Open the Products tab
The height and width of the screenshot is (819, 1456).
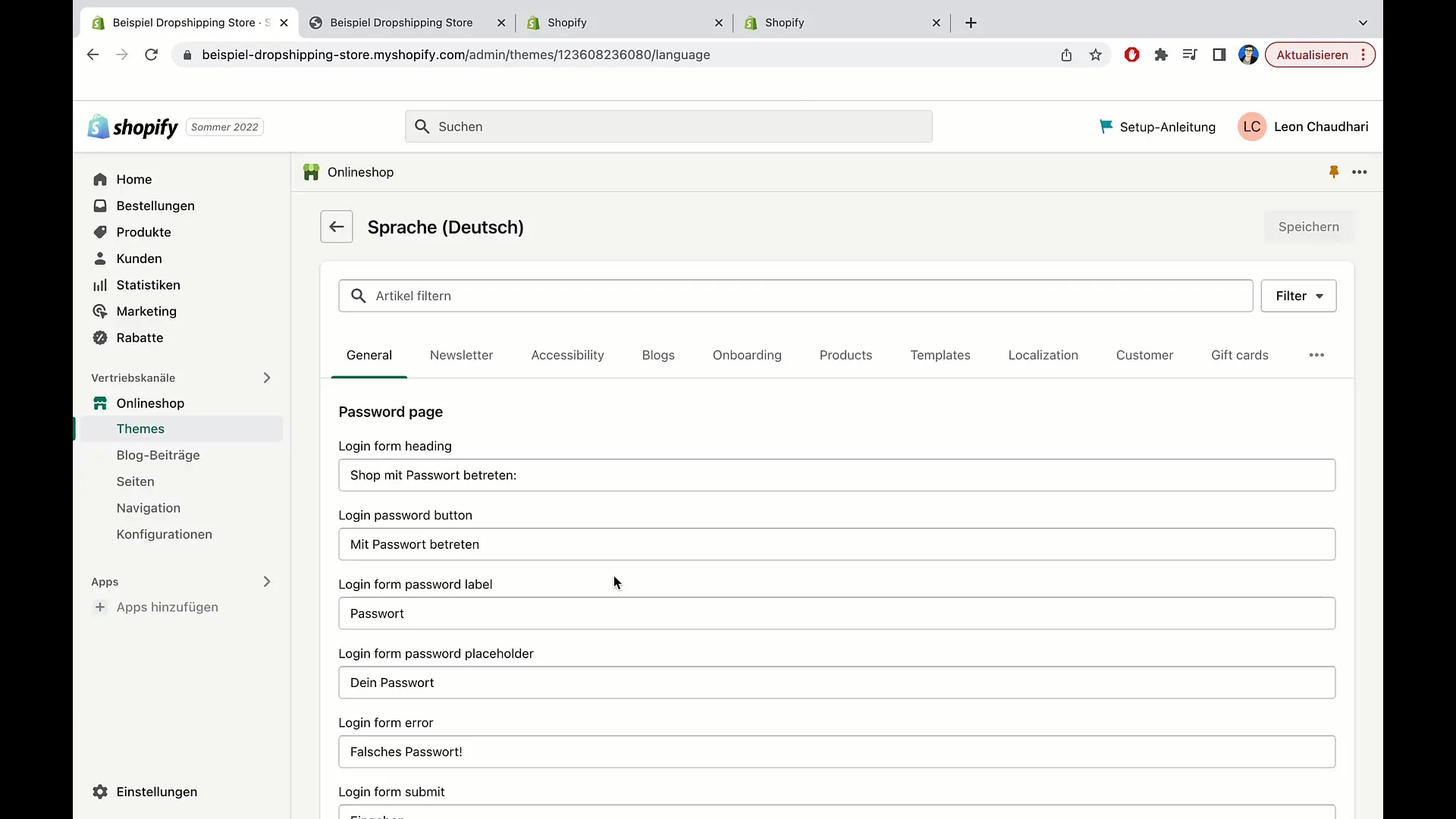coord(846,355)
